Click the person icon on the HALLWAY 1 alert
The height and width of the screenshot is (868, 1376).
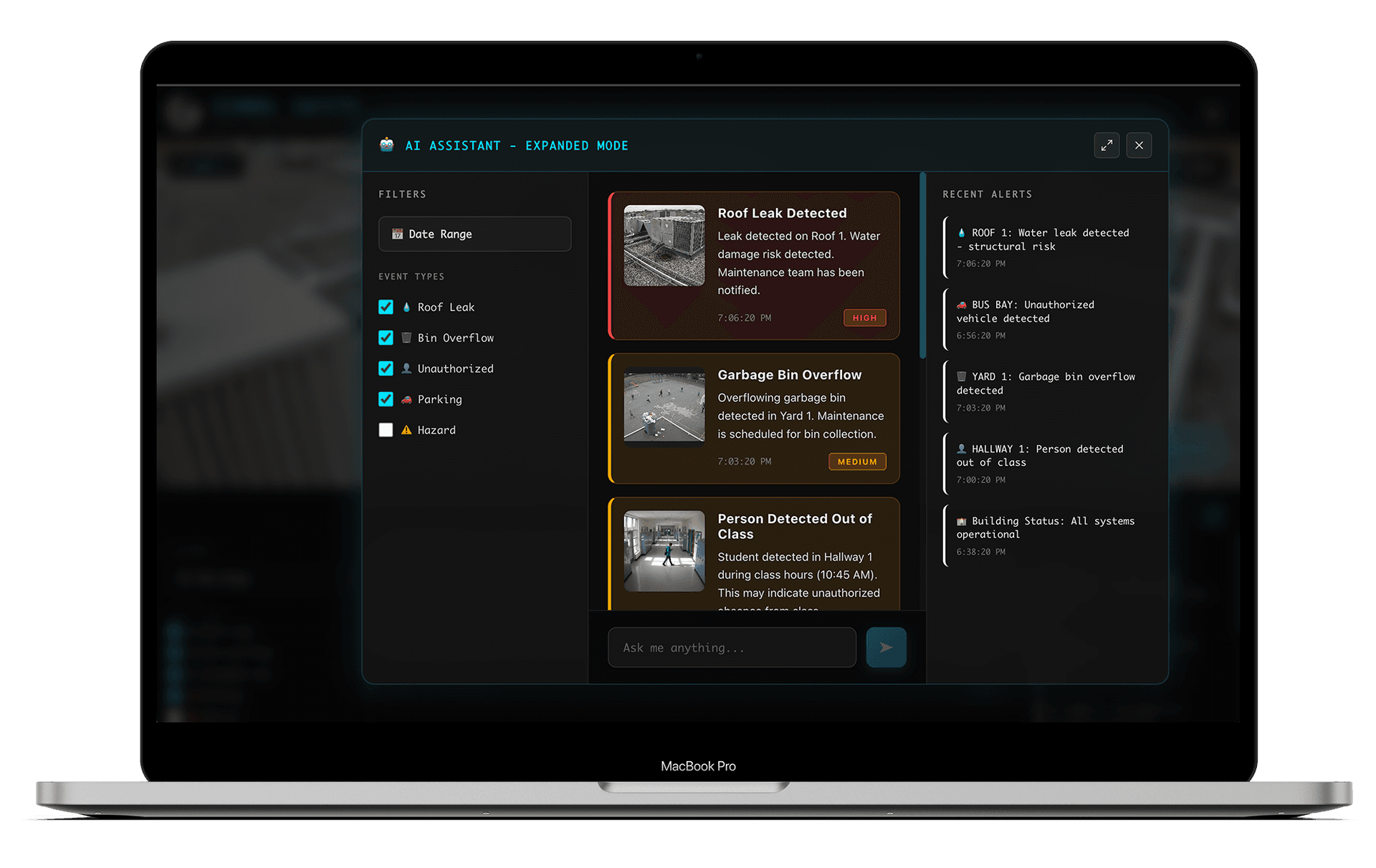[x=961, y=449]
